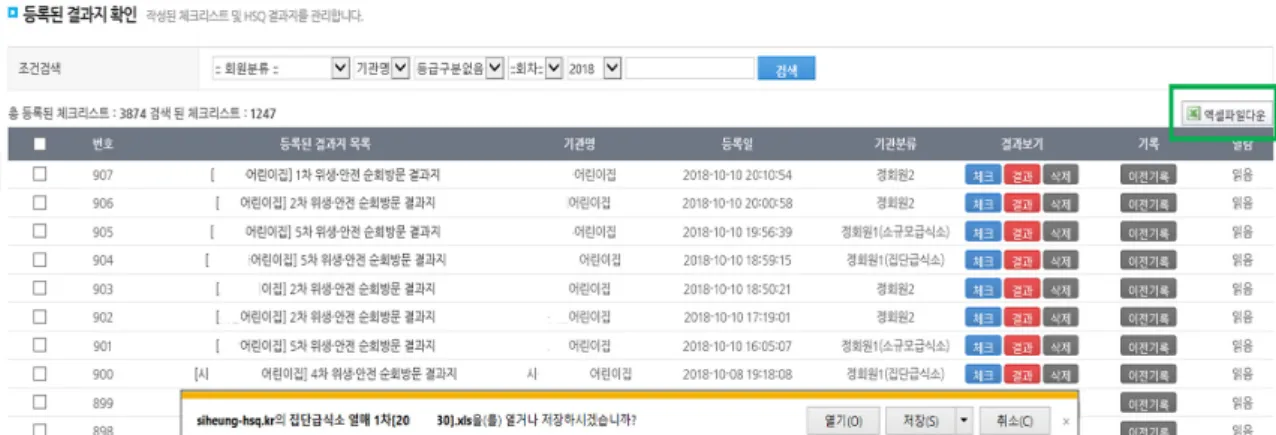This screenshot has width=1276, height=435.
Task: Click 결과 button for row 906
Action: [1020, 203]
